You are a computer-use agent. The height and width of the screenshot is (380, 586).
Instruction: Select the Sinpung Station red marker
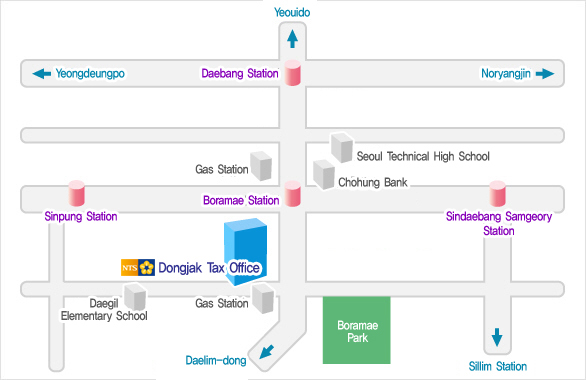[77, 193]
